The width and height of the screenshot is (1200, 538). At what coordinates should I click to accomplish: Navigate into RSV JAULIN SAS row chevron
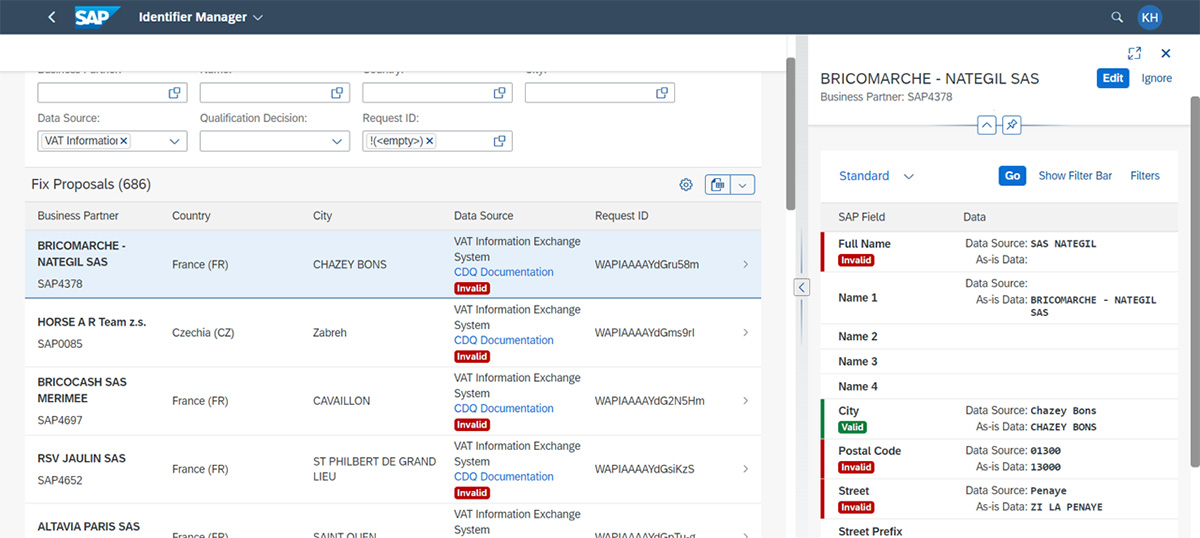coord(745,468)
